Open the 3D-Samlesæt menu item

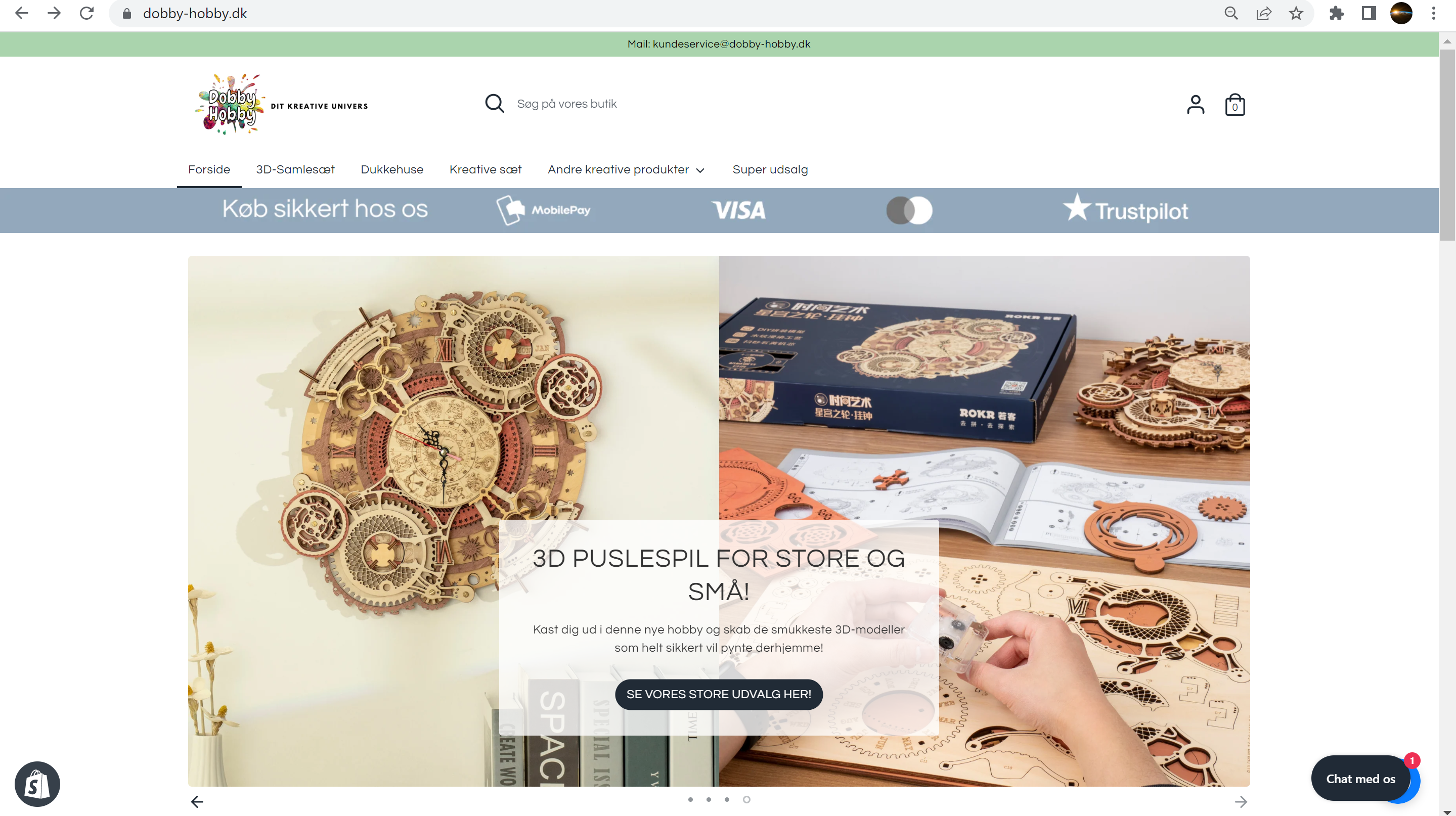click(295, 169)
